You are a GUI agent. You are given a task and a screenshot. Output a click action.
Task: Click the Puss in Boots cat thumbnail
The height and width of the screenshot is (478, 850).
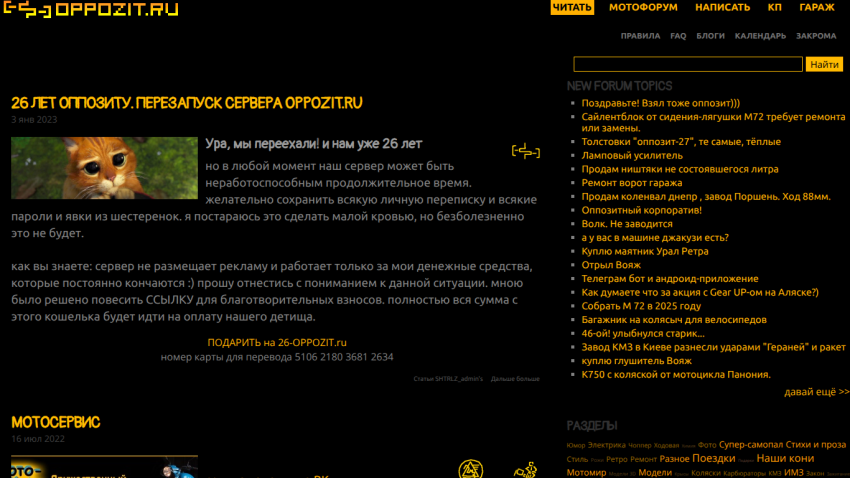tap(105, 167)
